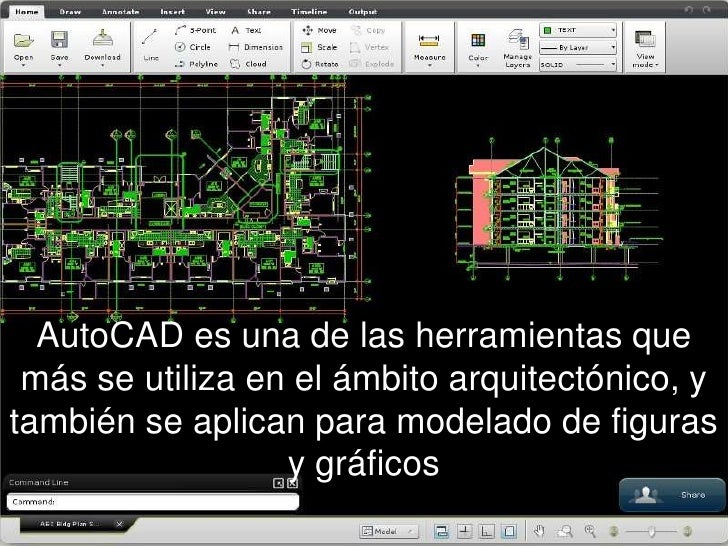Pop out the Command Line panel
Image resolution: width=728 pixels, height=546 pixels.
coord(278,483)
